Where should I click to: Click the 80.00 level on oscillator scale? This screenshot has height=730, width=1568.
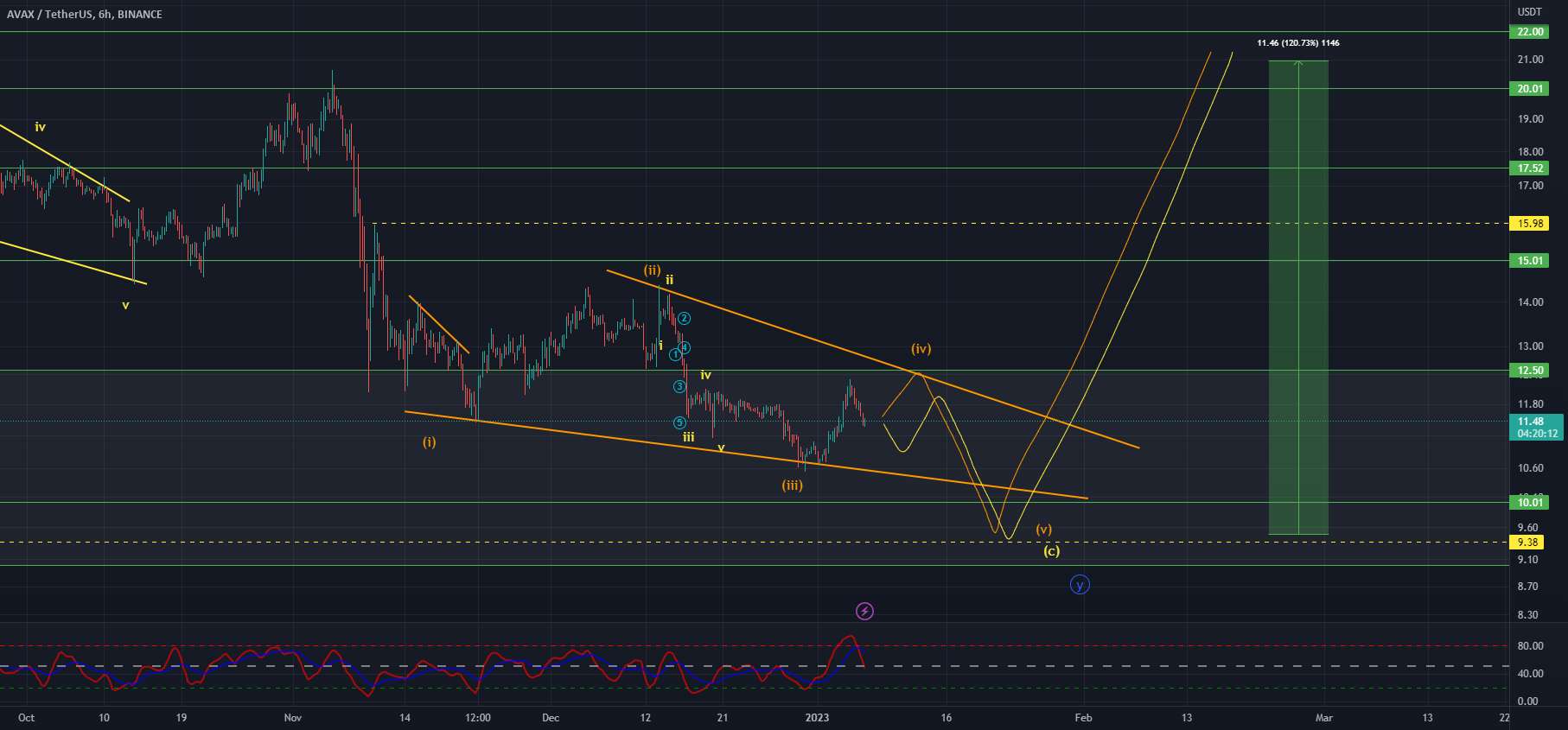coord(1530,646)
